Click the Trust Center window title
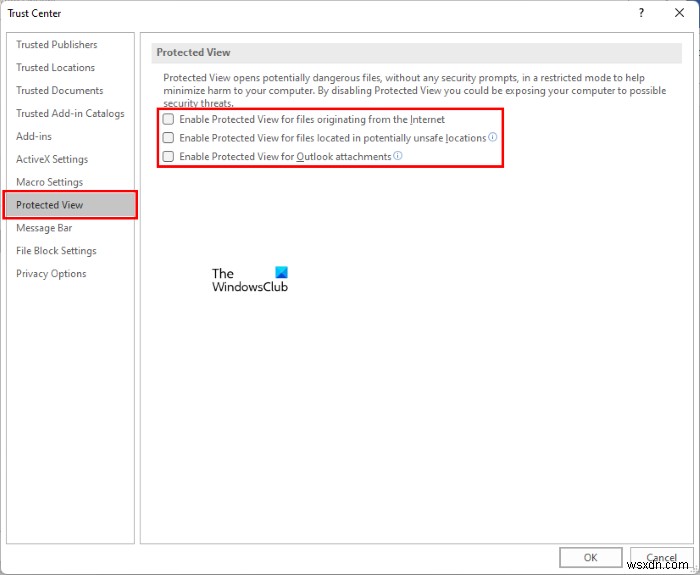 (34, 13)
